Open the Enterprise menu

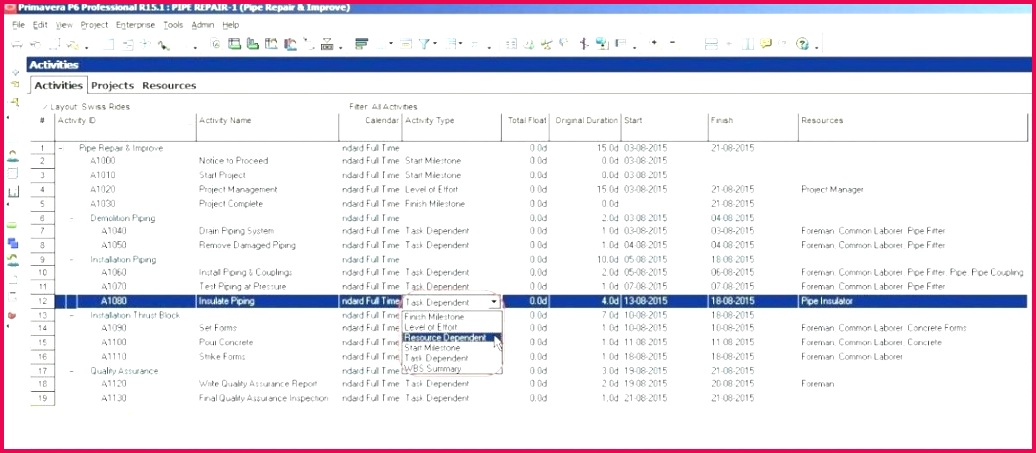(x=135, y=24)
